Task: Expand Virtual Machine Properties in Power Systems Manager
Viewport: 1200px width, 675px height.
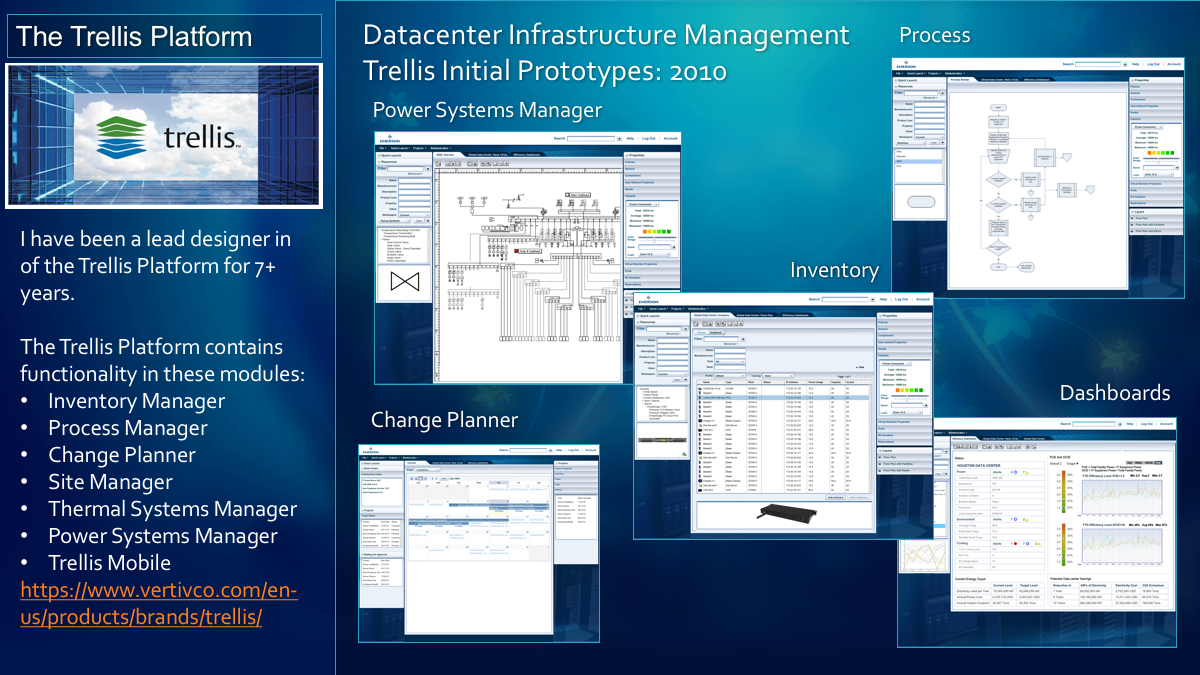Action: [651, 264]
